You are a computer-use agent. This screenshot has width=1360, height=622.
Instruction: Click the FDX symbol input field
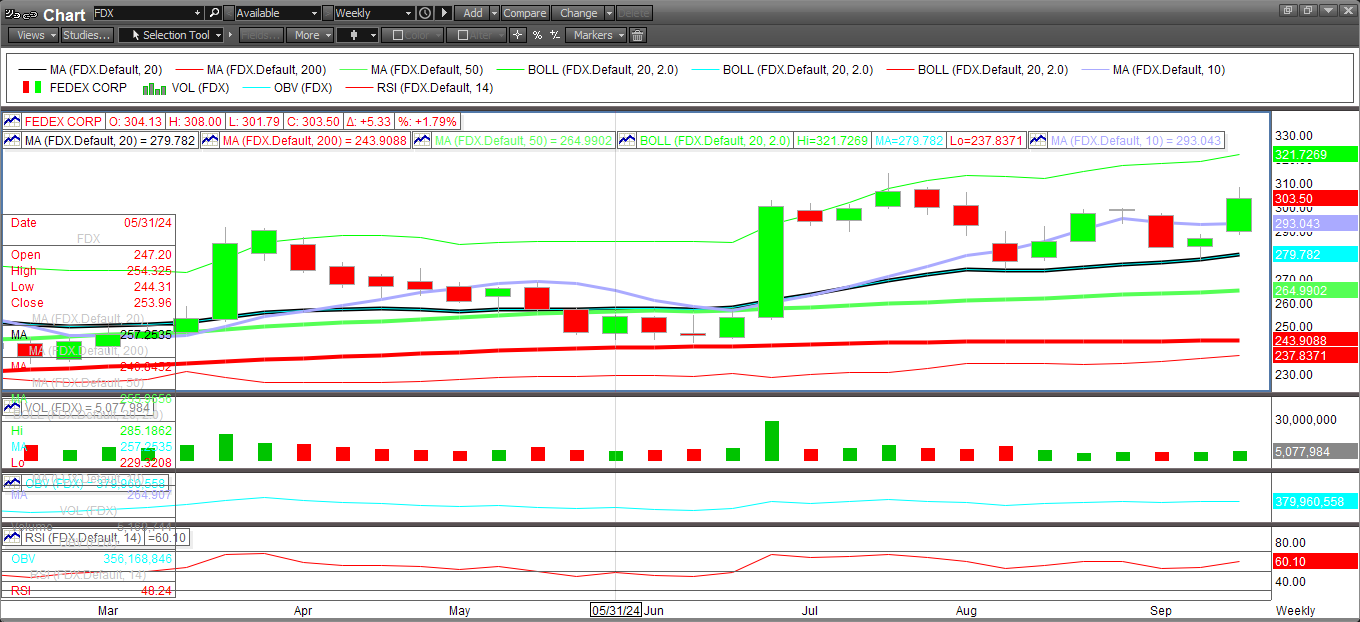(x=148, y=13)
